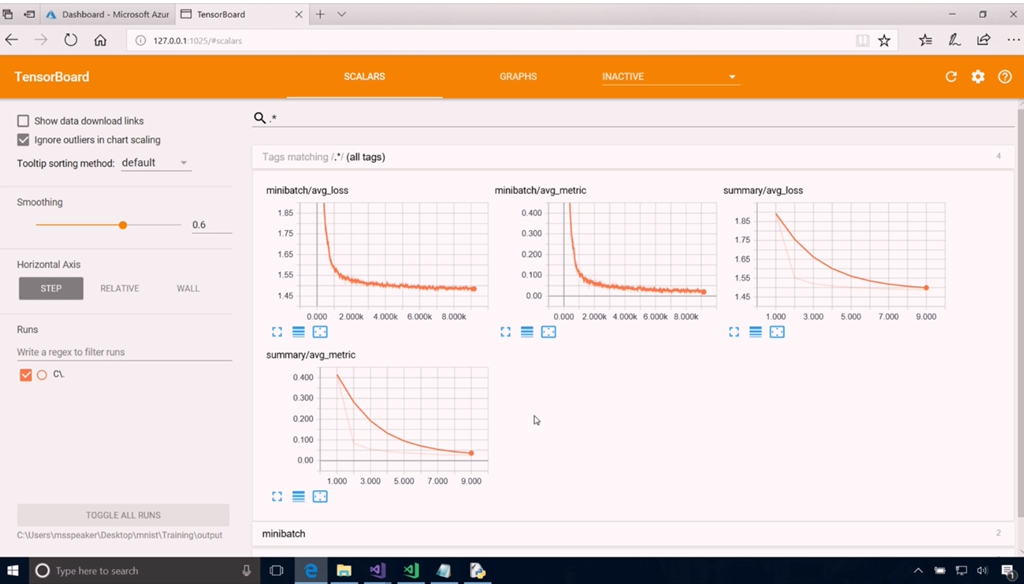Click the Smoothing slider handle
Viewport: 1024px width, 584px height.
coord(123,225)
